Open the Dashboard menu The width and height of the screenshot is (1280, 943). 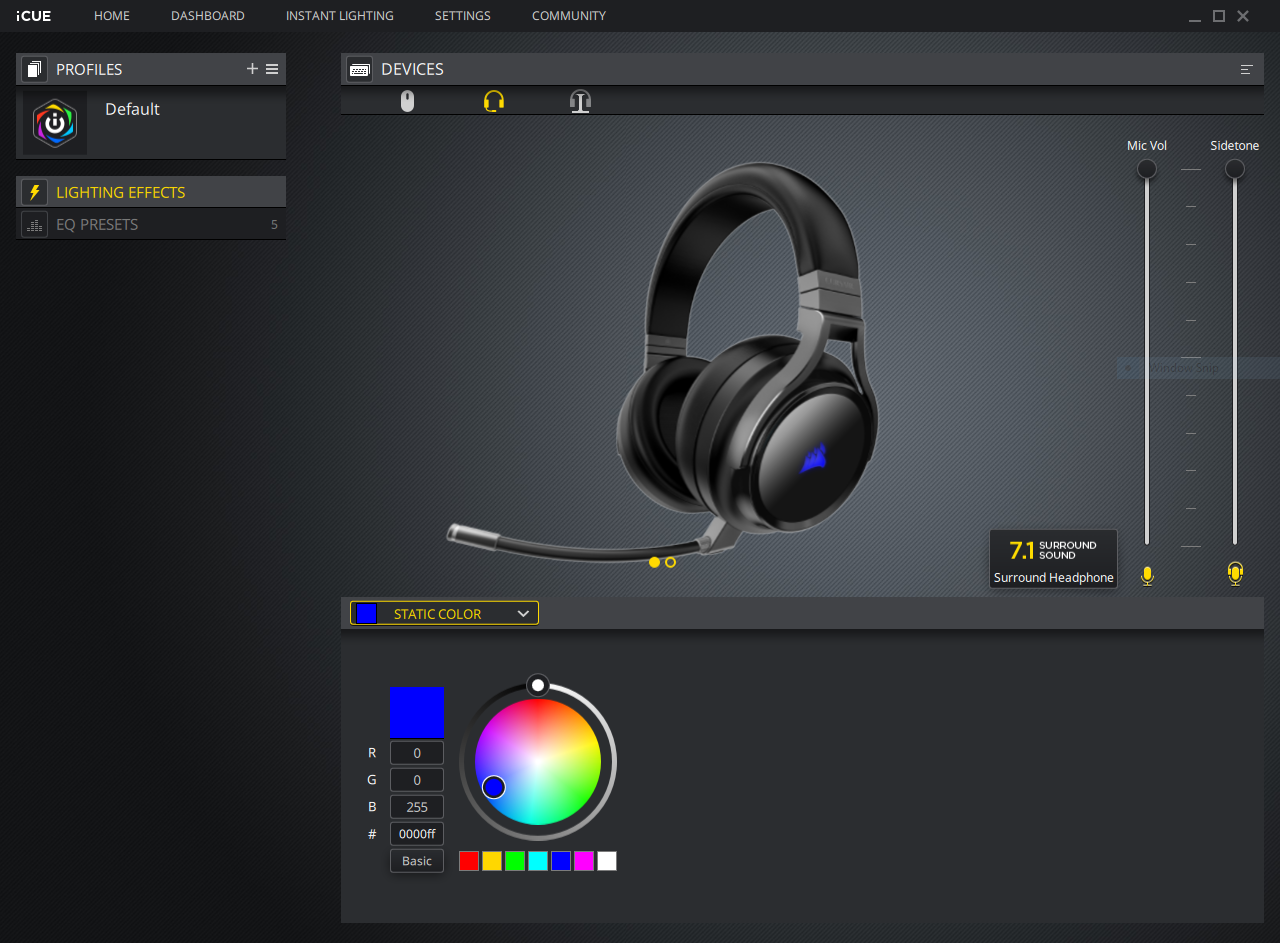pyautogui.click(x=208, y=16)
